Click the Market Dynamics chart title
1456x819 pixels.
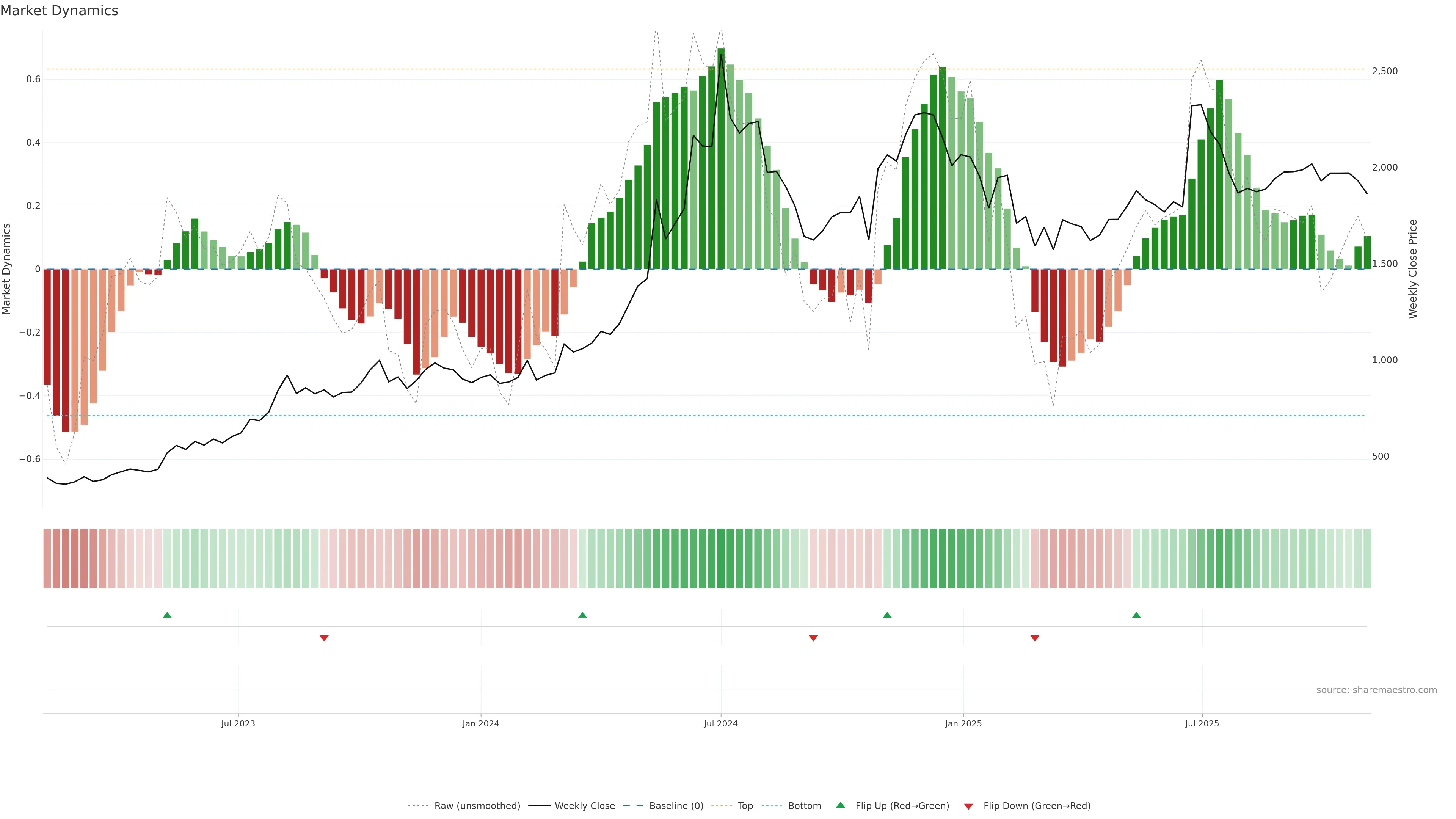(x=60, y=11)
